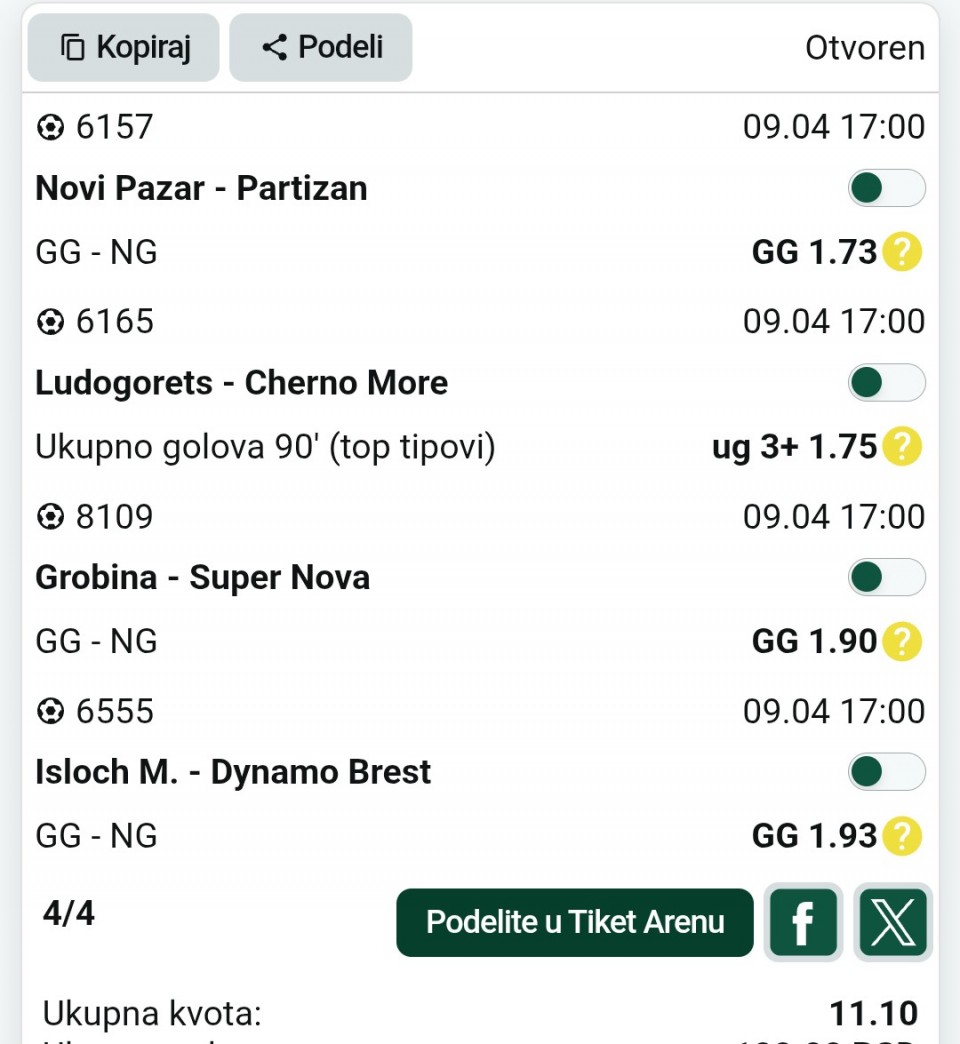Click soccer ball icon next to 6165
Image resolution: width=960 pixels, height=1044 pixels.
[x=50, y=322]
